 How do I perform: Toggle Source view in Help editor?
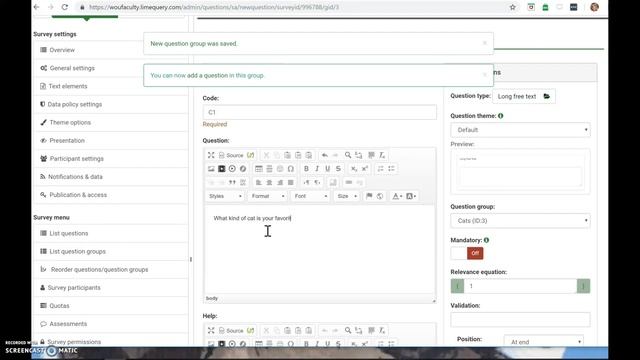coord(231,330)
